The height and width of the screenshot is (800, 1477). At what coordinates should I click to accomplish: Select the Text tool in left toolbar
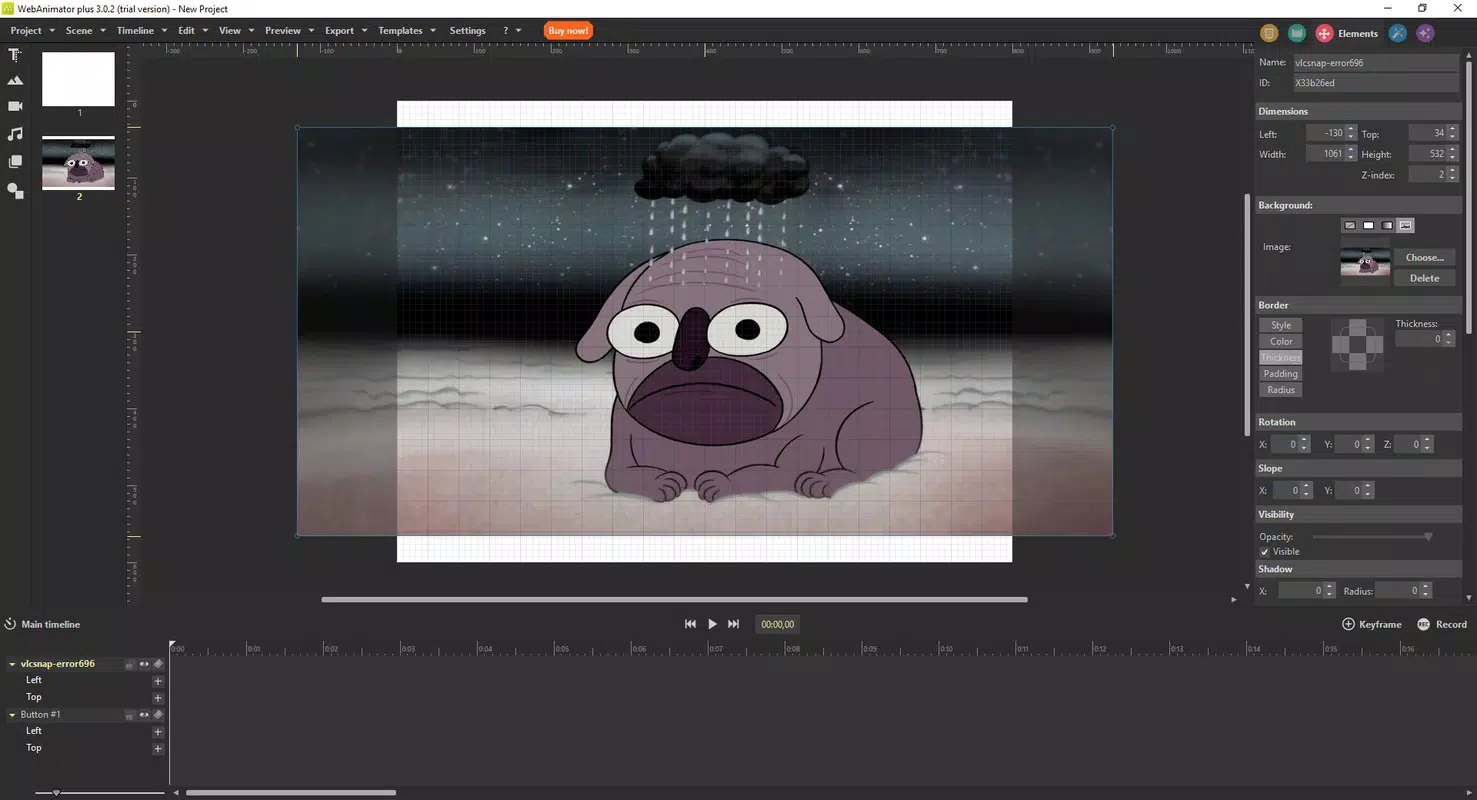click(x=15, y=55)
